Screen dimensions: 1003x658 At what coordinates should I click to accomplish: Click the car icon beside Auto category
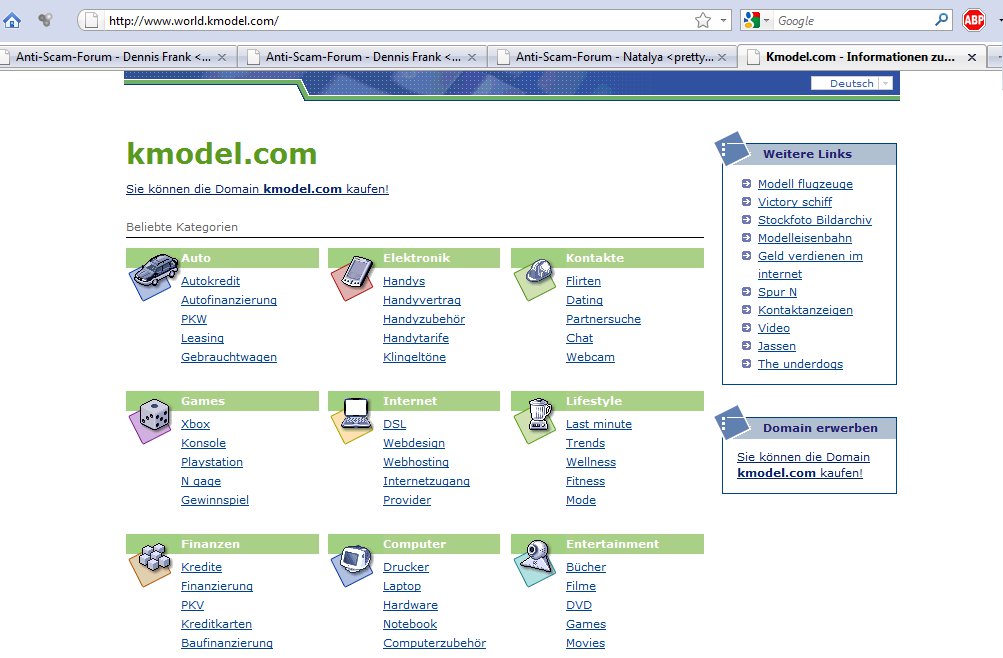[x=154, y=276]
